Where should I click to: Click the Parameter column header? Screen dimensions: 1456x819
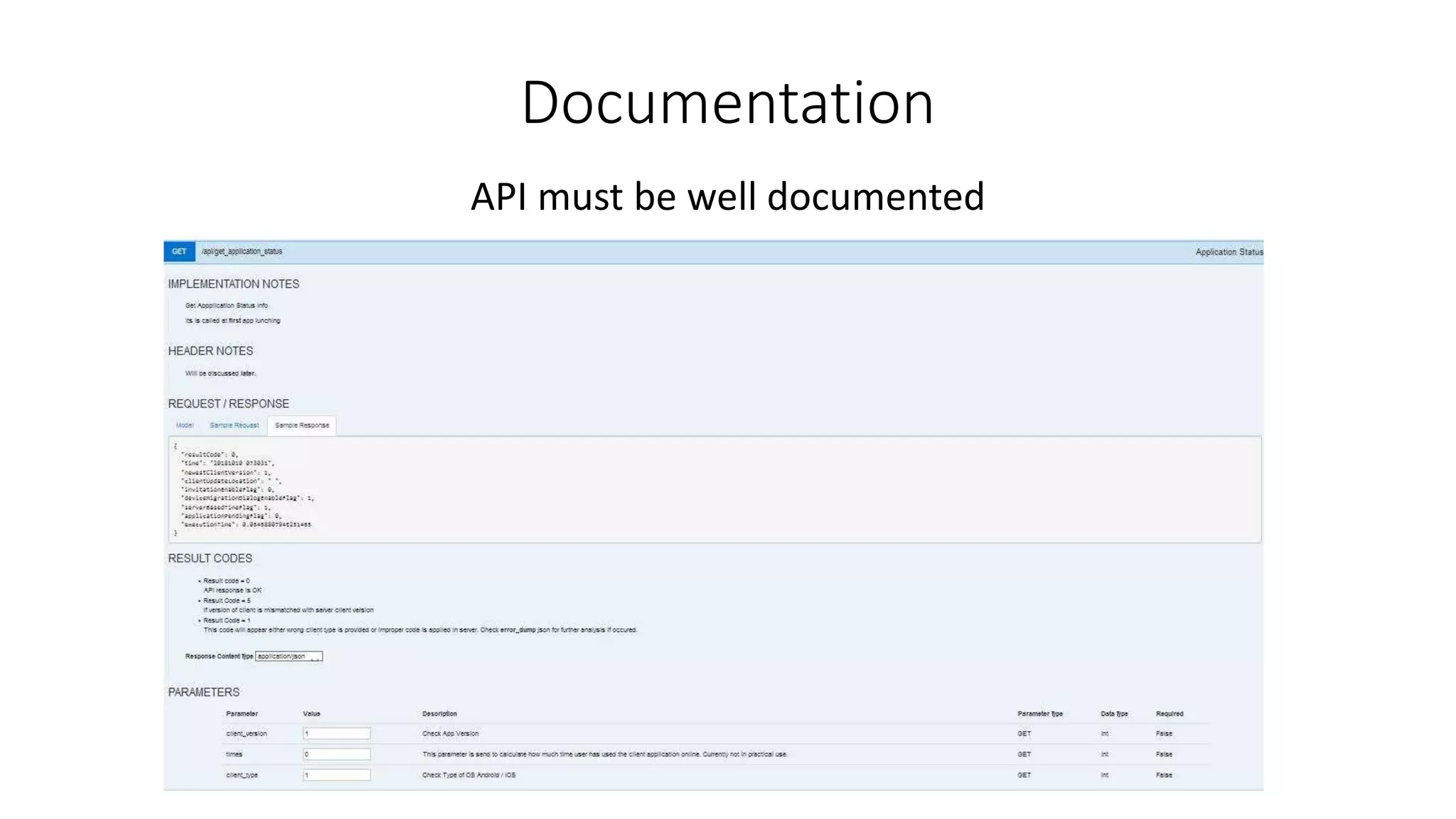[x=242, y=714]
